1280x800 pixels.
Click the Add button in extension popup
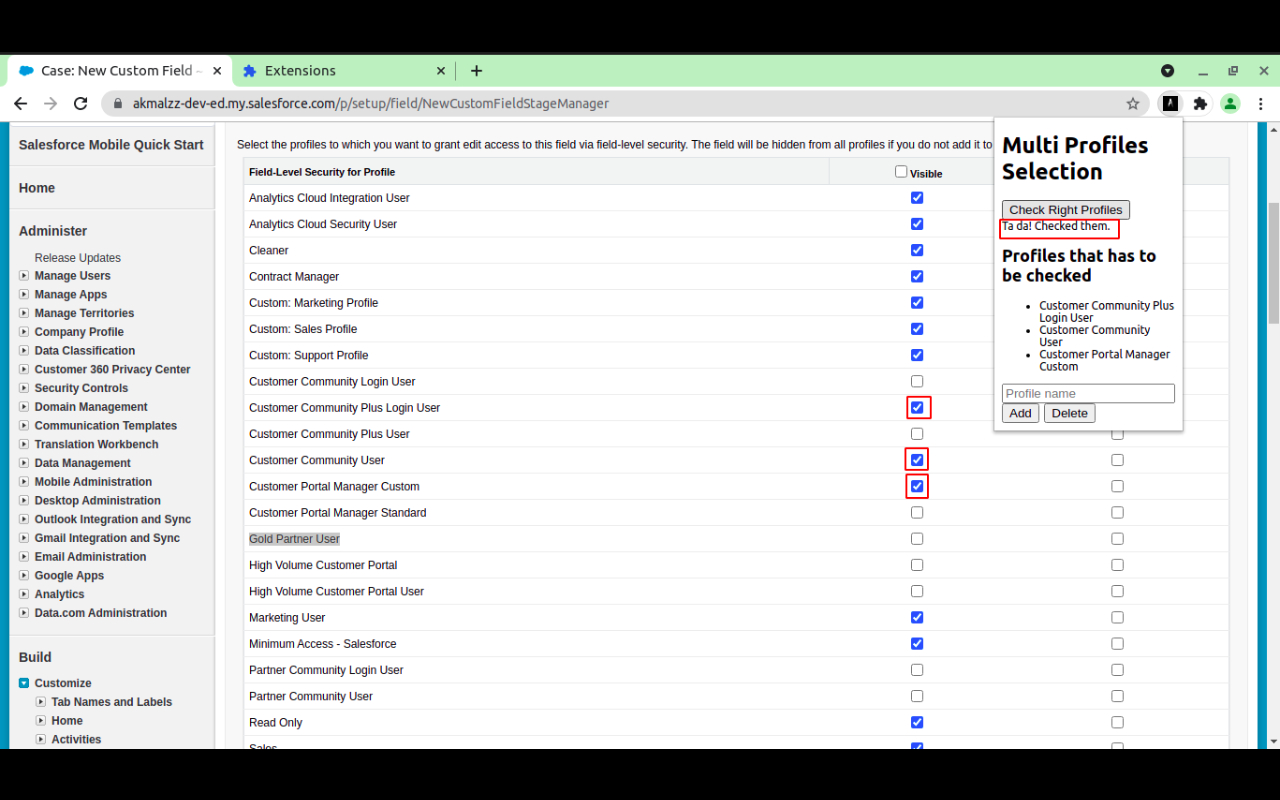tap(1020, 413)
